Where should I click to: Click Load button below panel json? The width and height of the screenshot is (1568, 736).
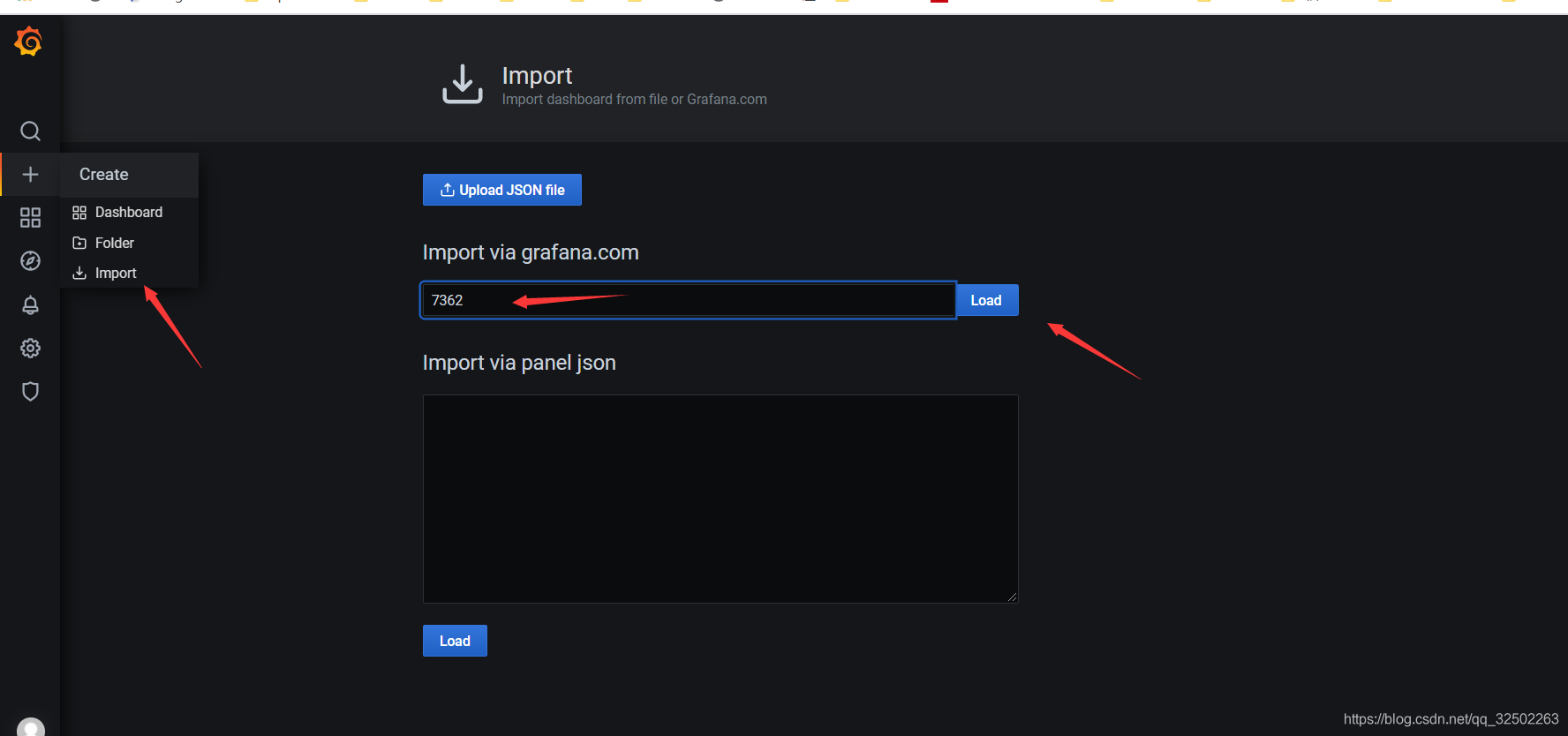455,641
